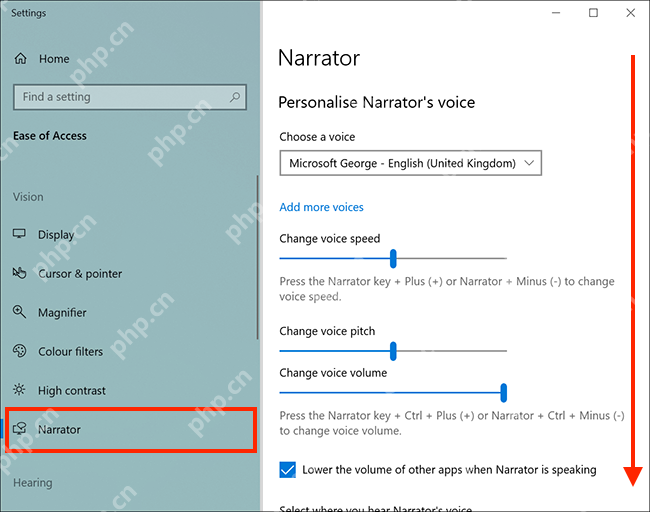This screenshot has width=650, height=512.
Task: Maximize the Settings window
Action: coord(593,13)
